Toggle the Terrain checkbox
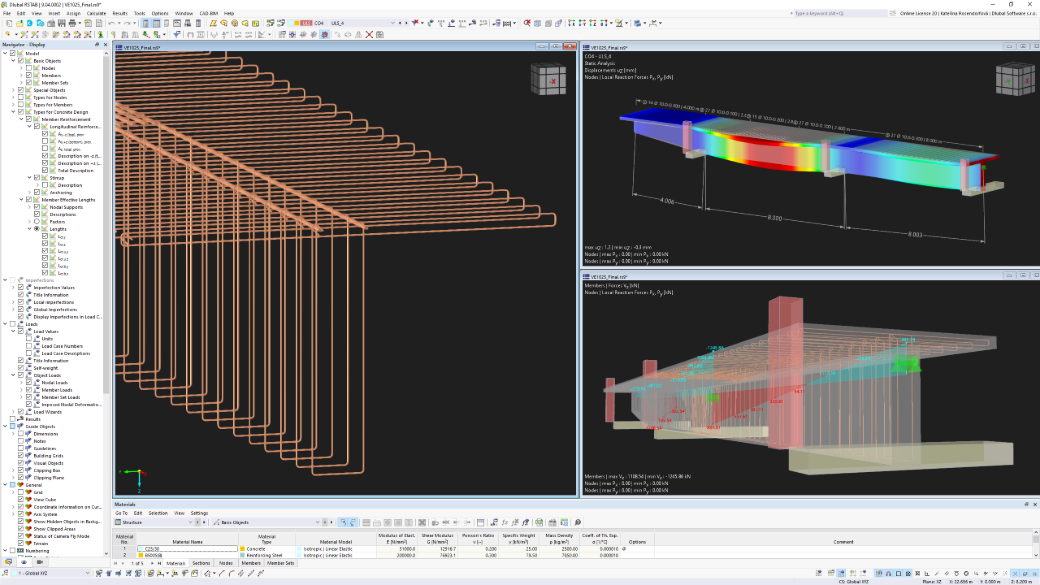This screenshot has height=585, width=1040. point(21,543)
